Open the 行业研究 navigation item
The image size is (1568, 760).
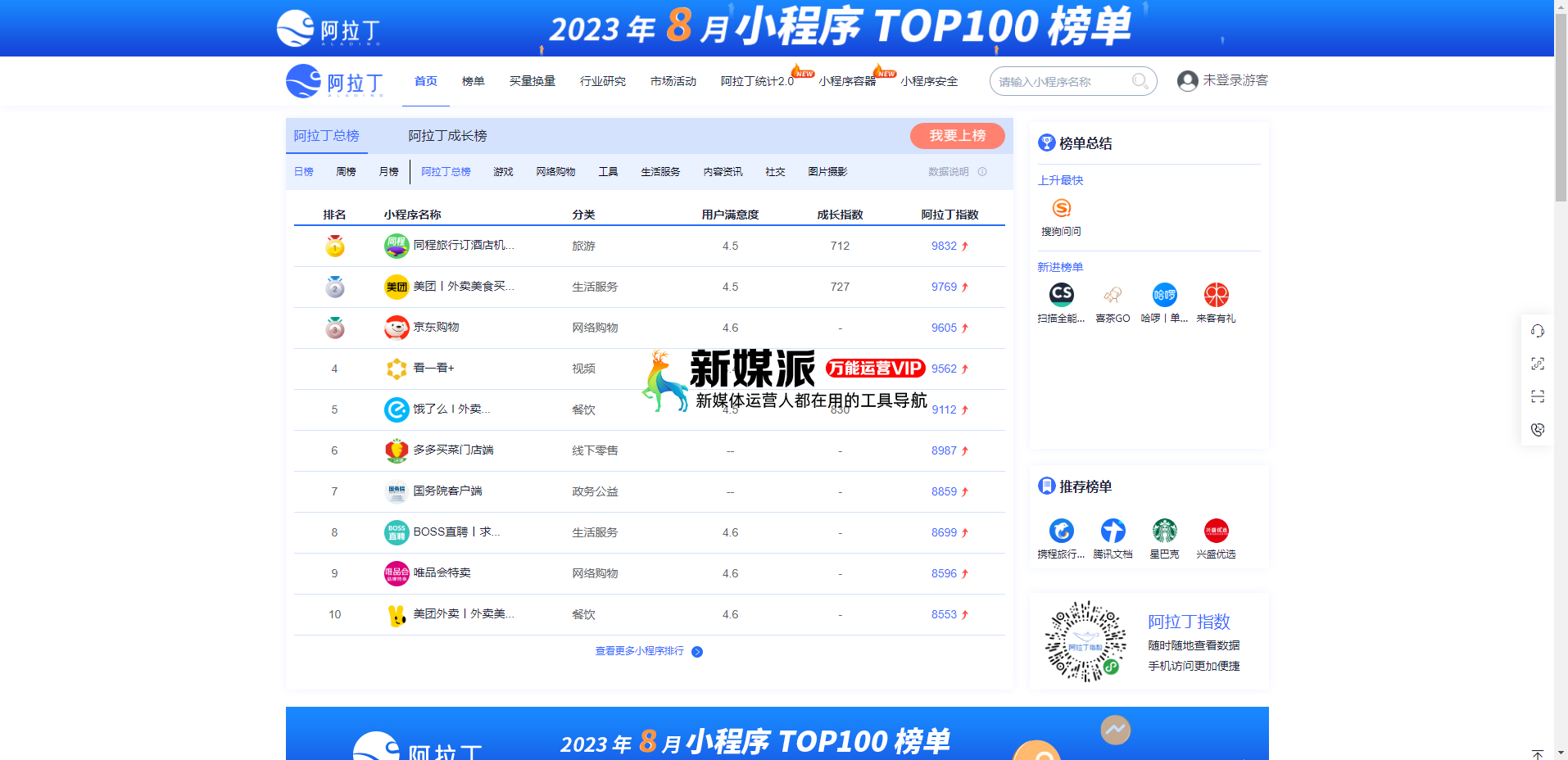tap(603, 81)
